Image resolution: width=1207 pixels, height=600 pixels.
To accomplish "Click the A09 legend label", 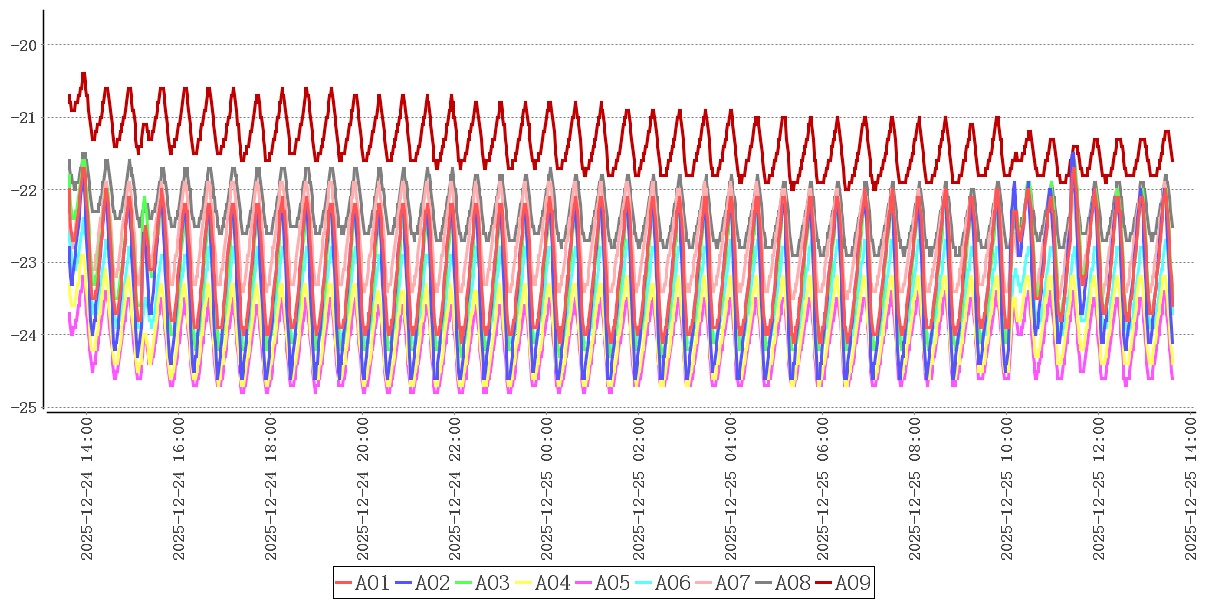I will (x=852, y=583).
